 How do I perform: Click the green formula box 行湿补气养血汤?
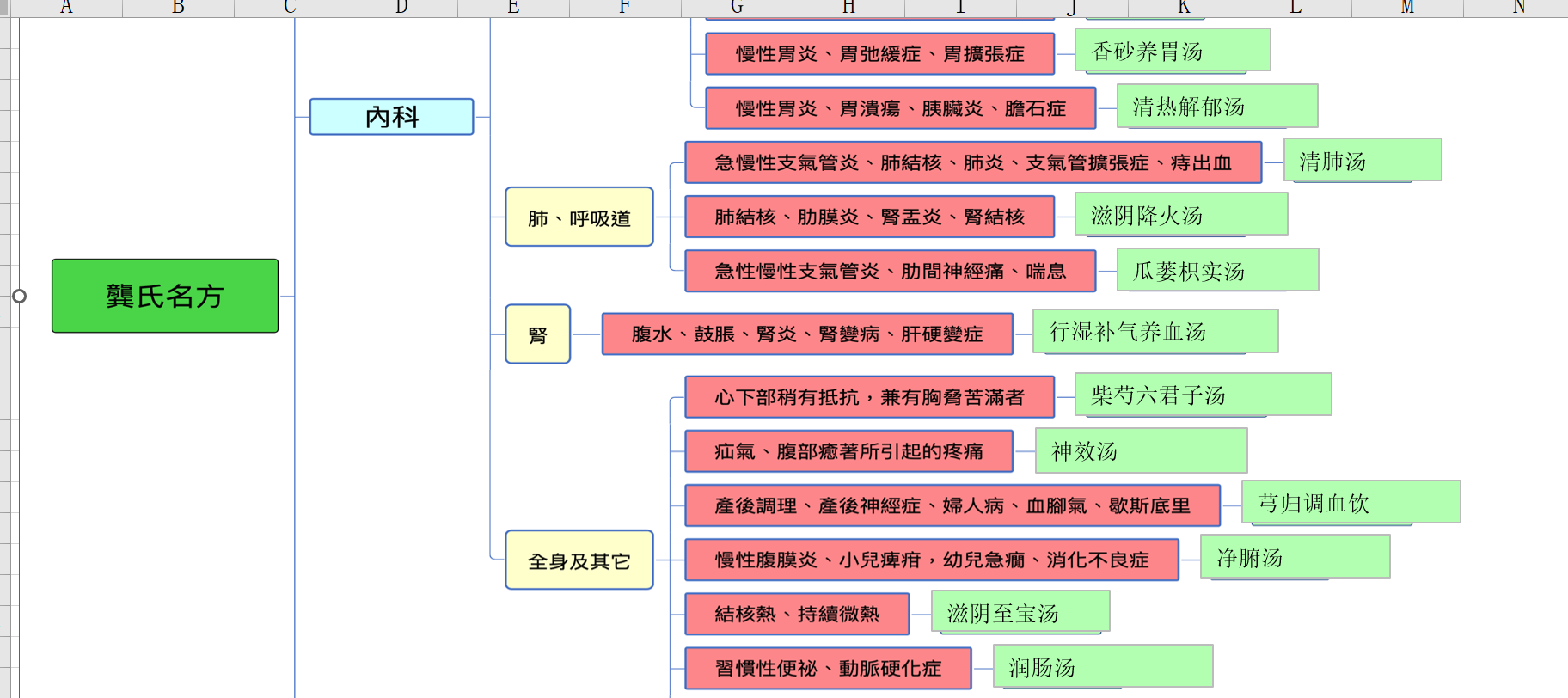pyautogui.click(x=1155, y=331)
